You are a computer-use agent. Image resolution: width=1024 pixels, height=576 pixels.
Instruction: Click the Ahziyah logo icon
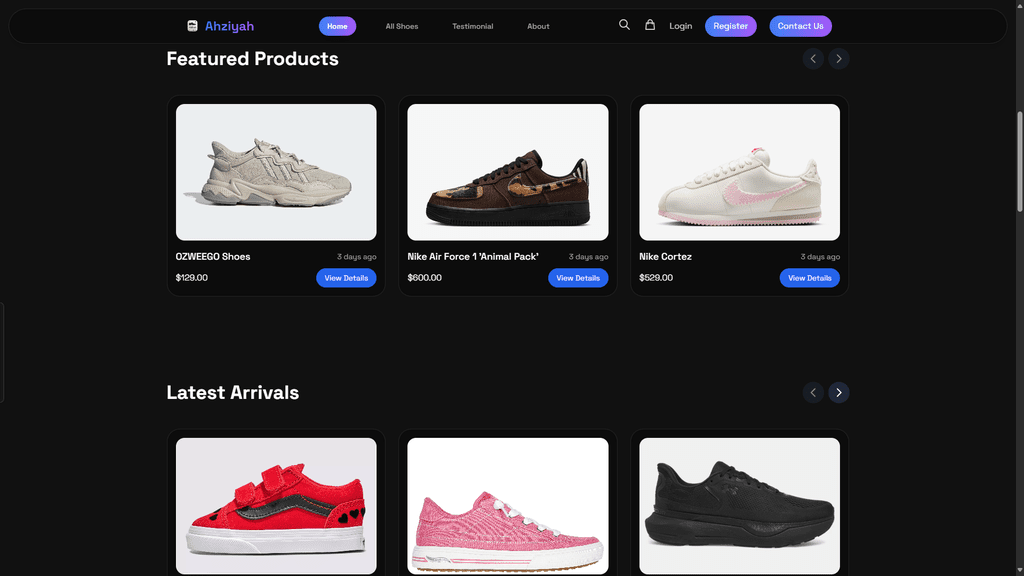pyautogui.click(x=192, y=26)
